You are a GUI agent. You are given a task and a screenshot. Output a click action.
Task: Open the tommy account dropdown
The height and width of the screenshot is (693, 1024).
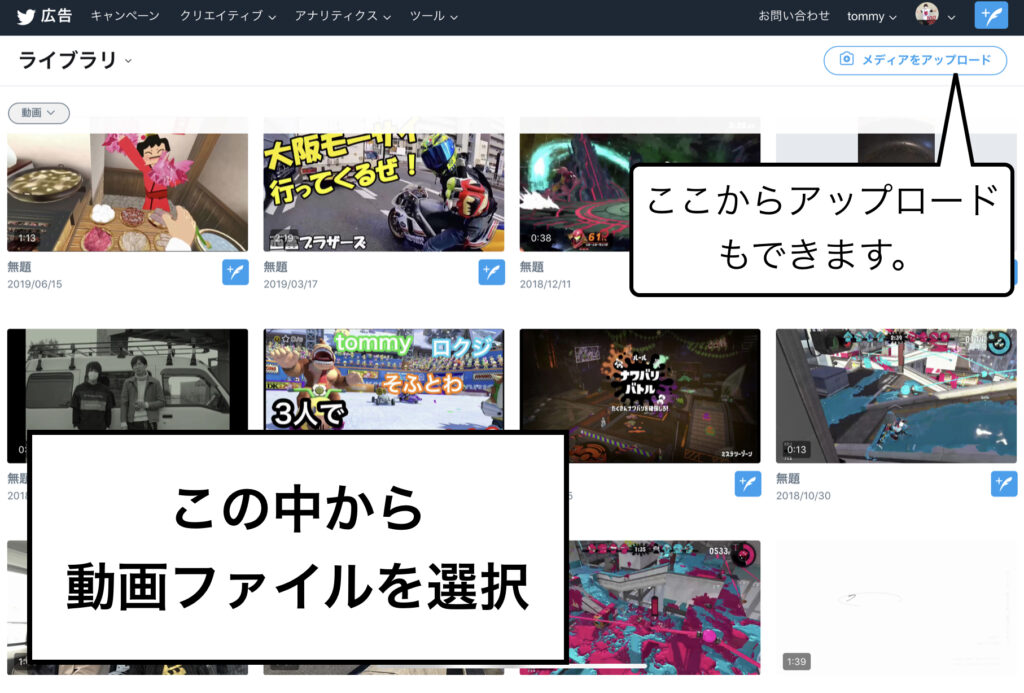(872, 16)
